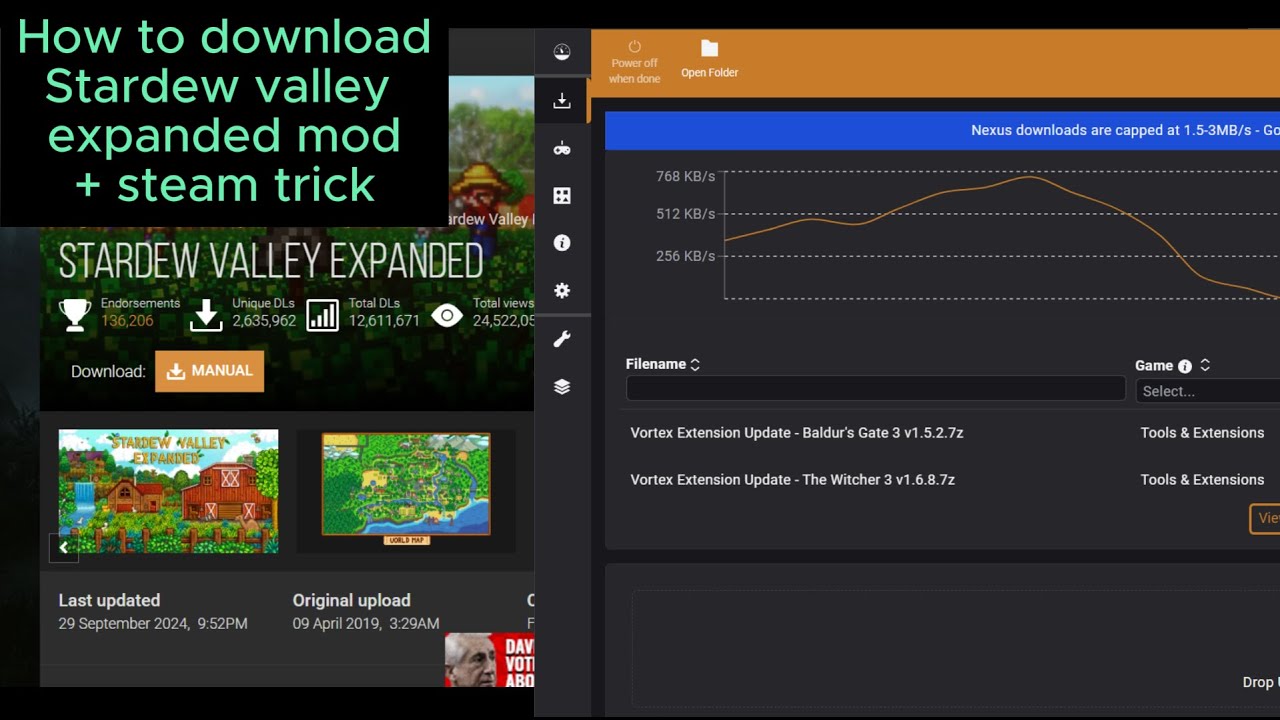Select the stacked layers icon in Vortex sidebar
The width and height of the screenshot is (1280, 720).
click(x=562, y=387)
